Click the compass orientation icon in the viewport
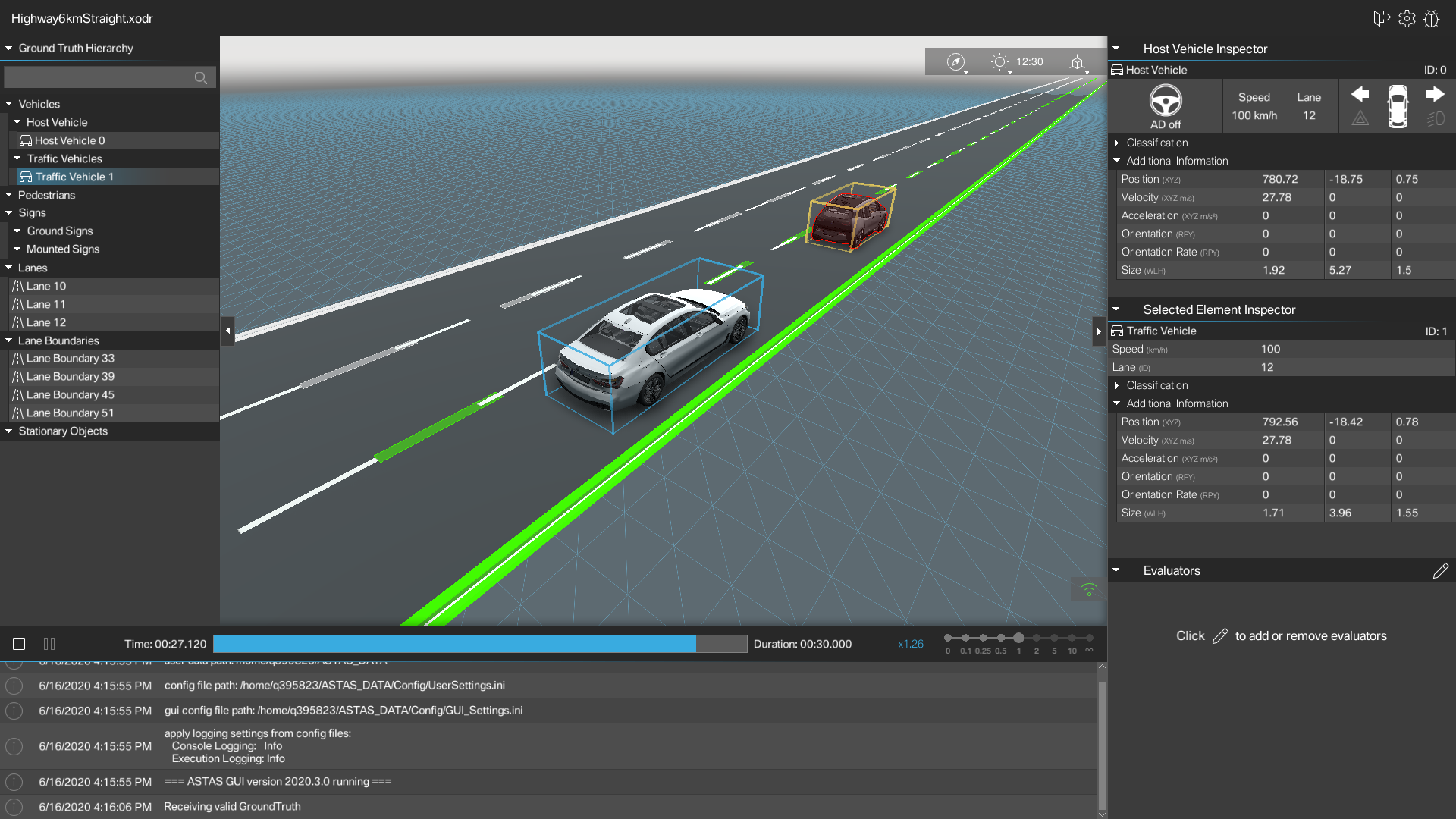This screenshot has width=1456, height=819. tap(956, 62)
